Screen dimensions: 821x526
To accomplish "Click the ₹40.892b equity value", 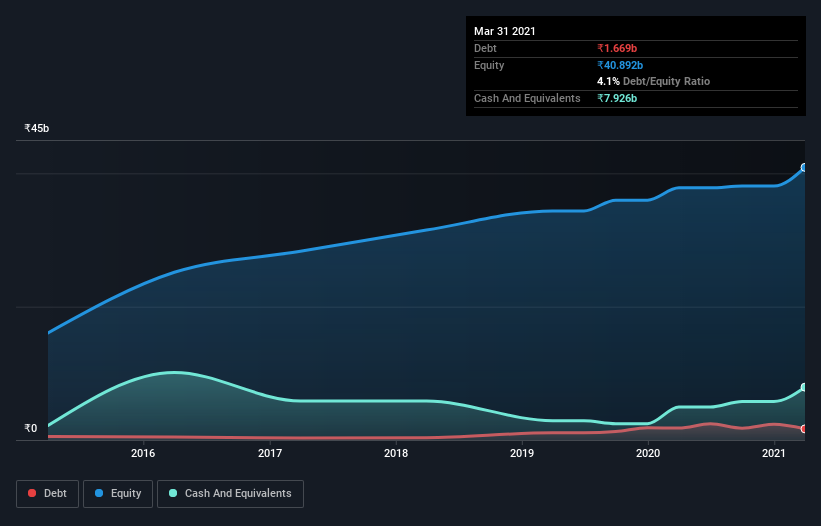I will coord(620,65).
